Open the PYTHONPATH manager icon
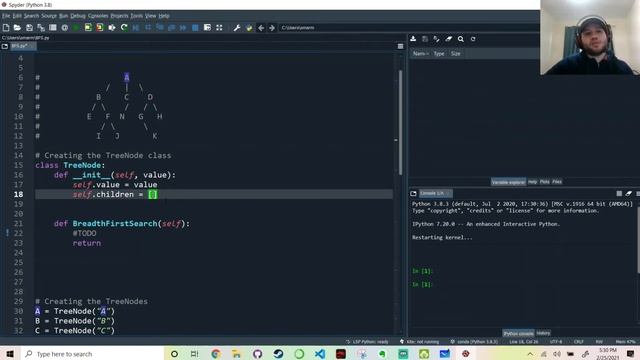The width and height of the screenshot is (640, 360). (249, 28)
